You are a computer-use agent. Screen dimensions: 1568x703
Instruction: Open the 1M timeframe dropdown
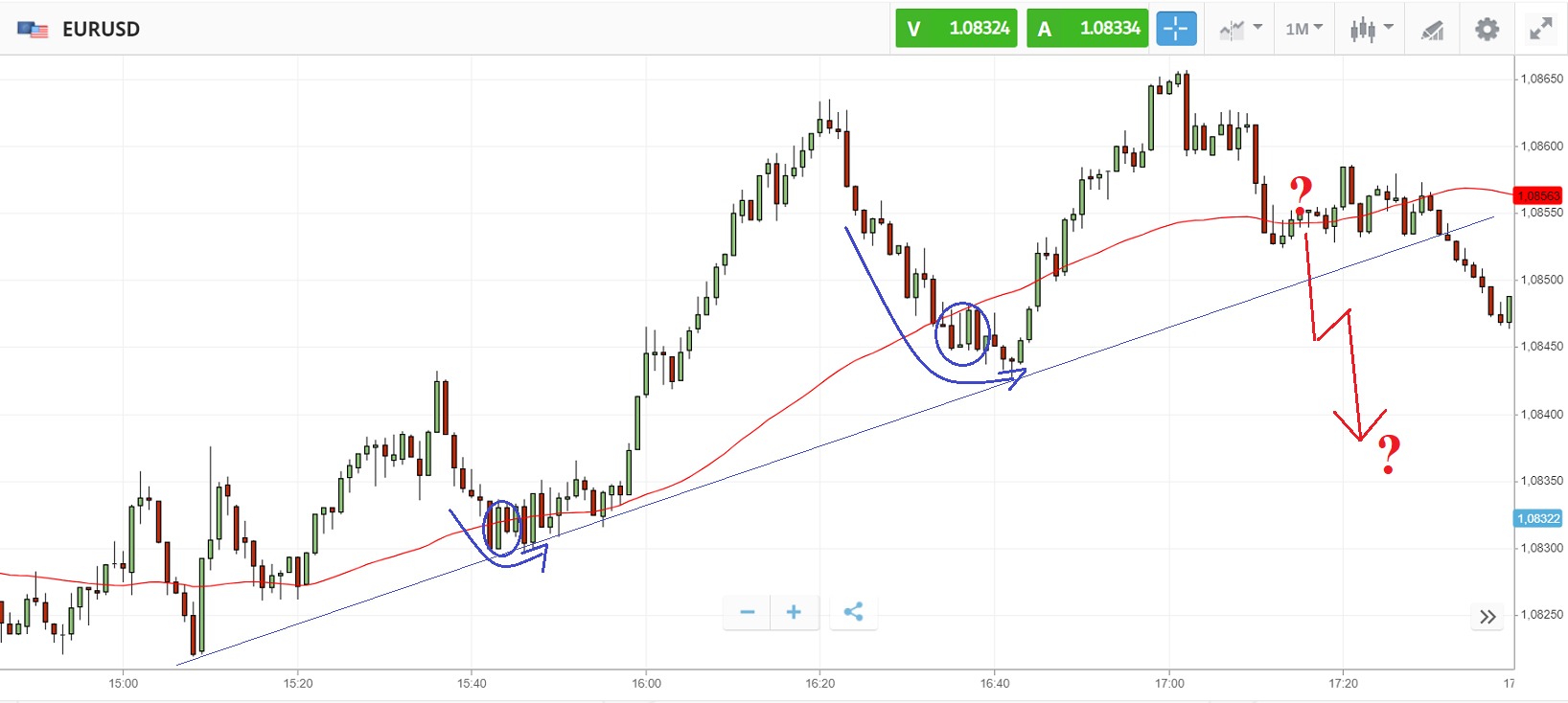[x=1303, y=29]
